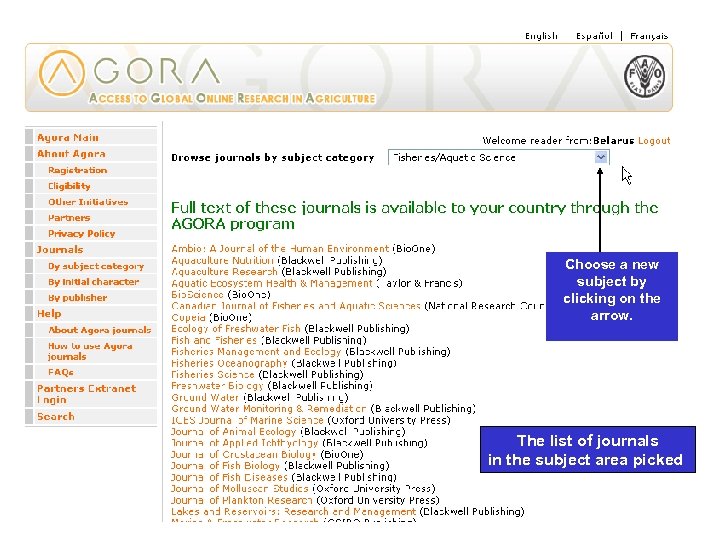Screen dimensions: 720x540
Task: Open Fisheries Science journal link
Action: pos(213,374)
